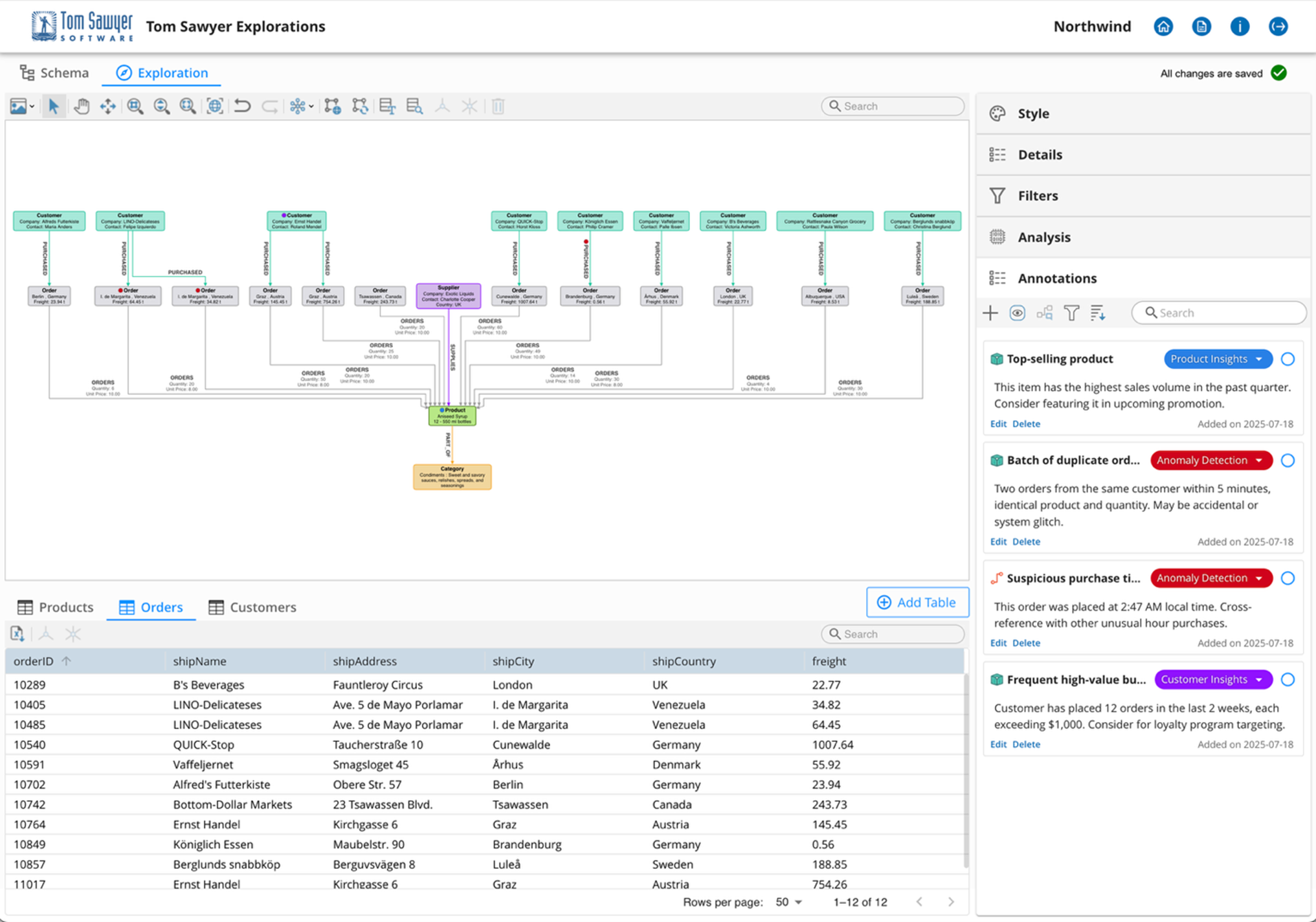Expand the Filters panel
The width and height of the screenshot is (1316, 922).
tap(1143, 196)
